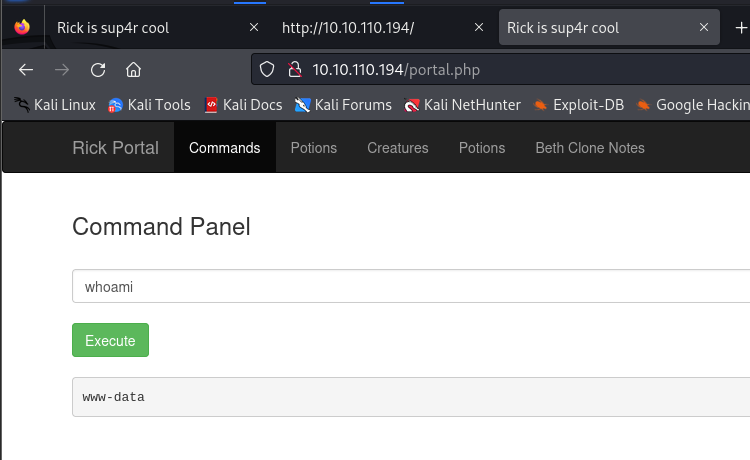Close the http://10.10.110.194/ tab
This screenshot has width=750, height=460.
click(x=479, y=28)
